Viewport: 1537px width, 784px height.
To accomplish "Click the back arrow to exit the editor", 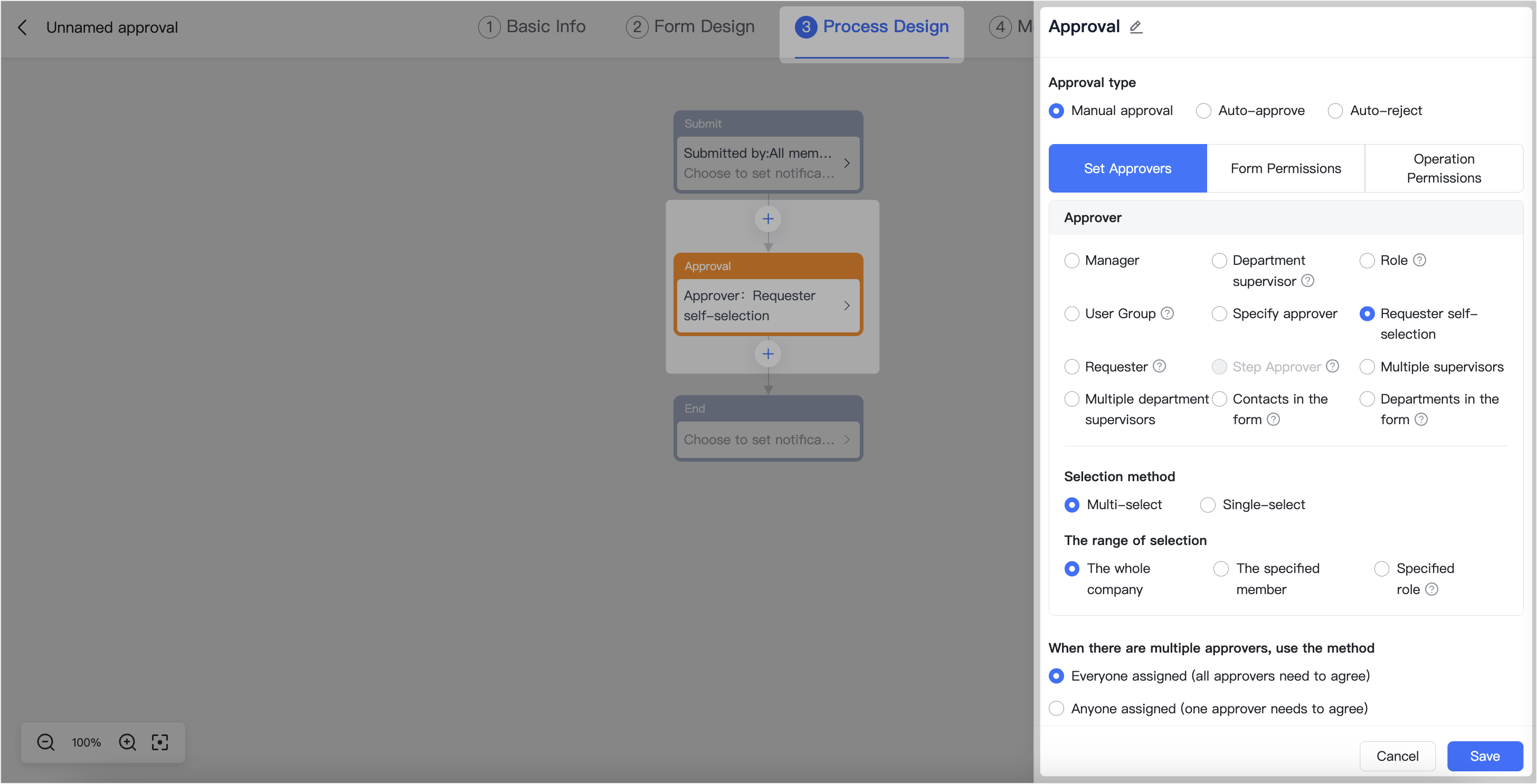I will pyautogui.click(x=22, y=27).
